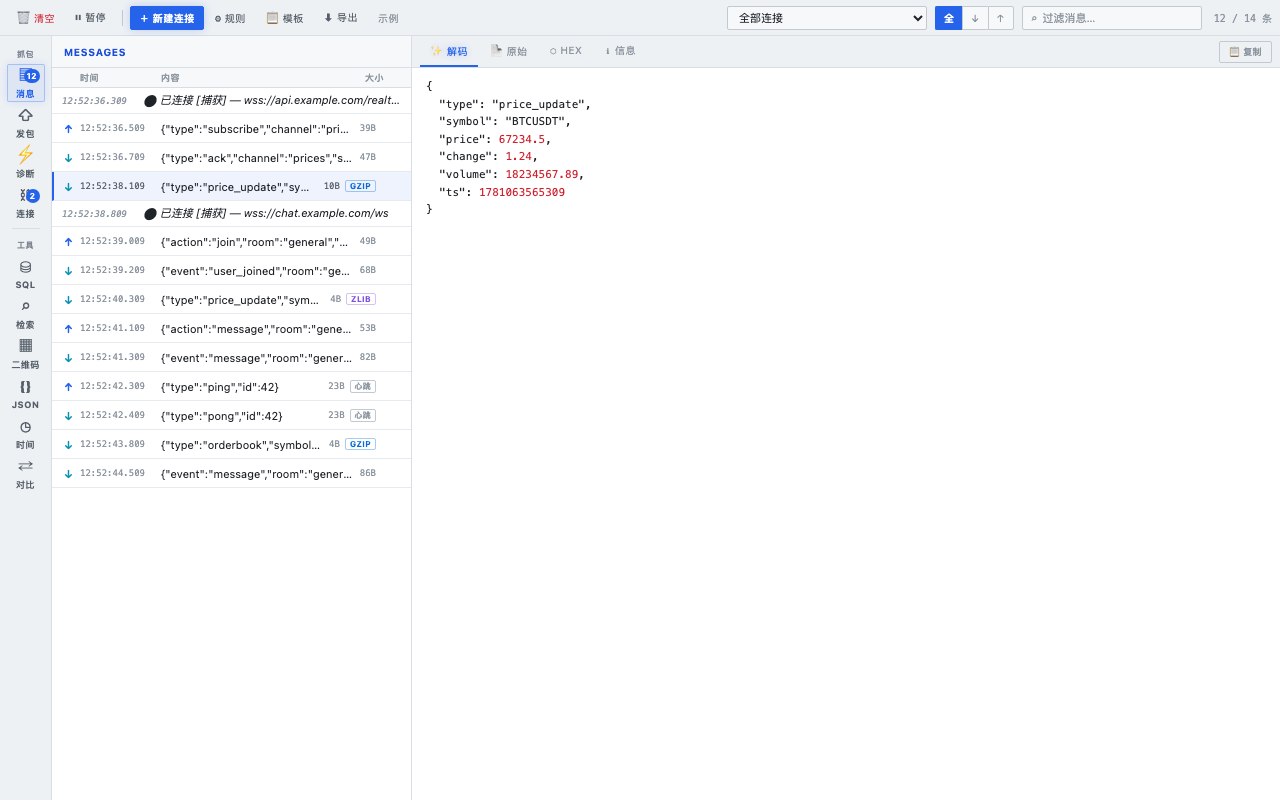Select the user_joined event at 12:52:39.209
The width and height of the screenshot is (1280, 800).
click(x=232, y=270)
